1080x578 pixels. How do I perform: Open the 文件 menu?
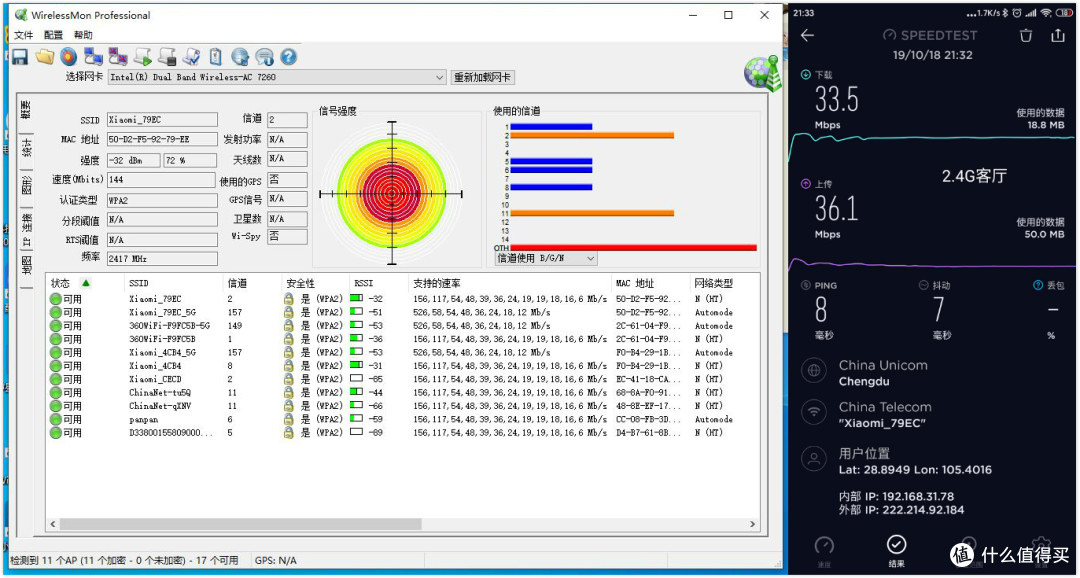coord(23,35)
